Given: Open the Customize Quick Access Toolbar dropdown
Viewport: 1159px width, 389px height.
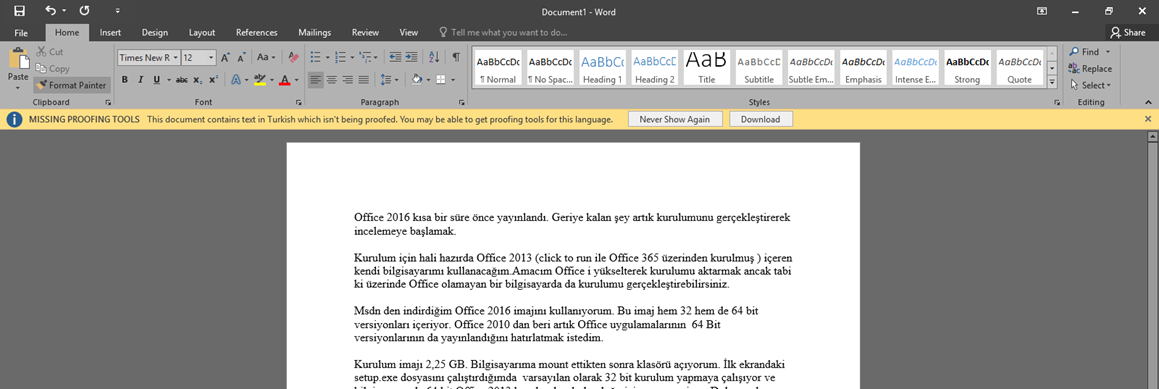Looking at the screenshot, I should pyautogui.click(x=118, y=12).
